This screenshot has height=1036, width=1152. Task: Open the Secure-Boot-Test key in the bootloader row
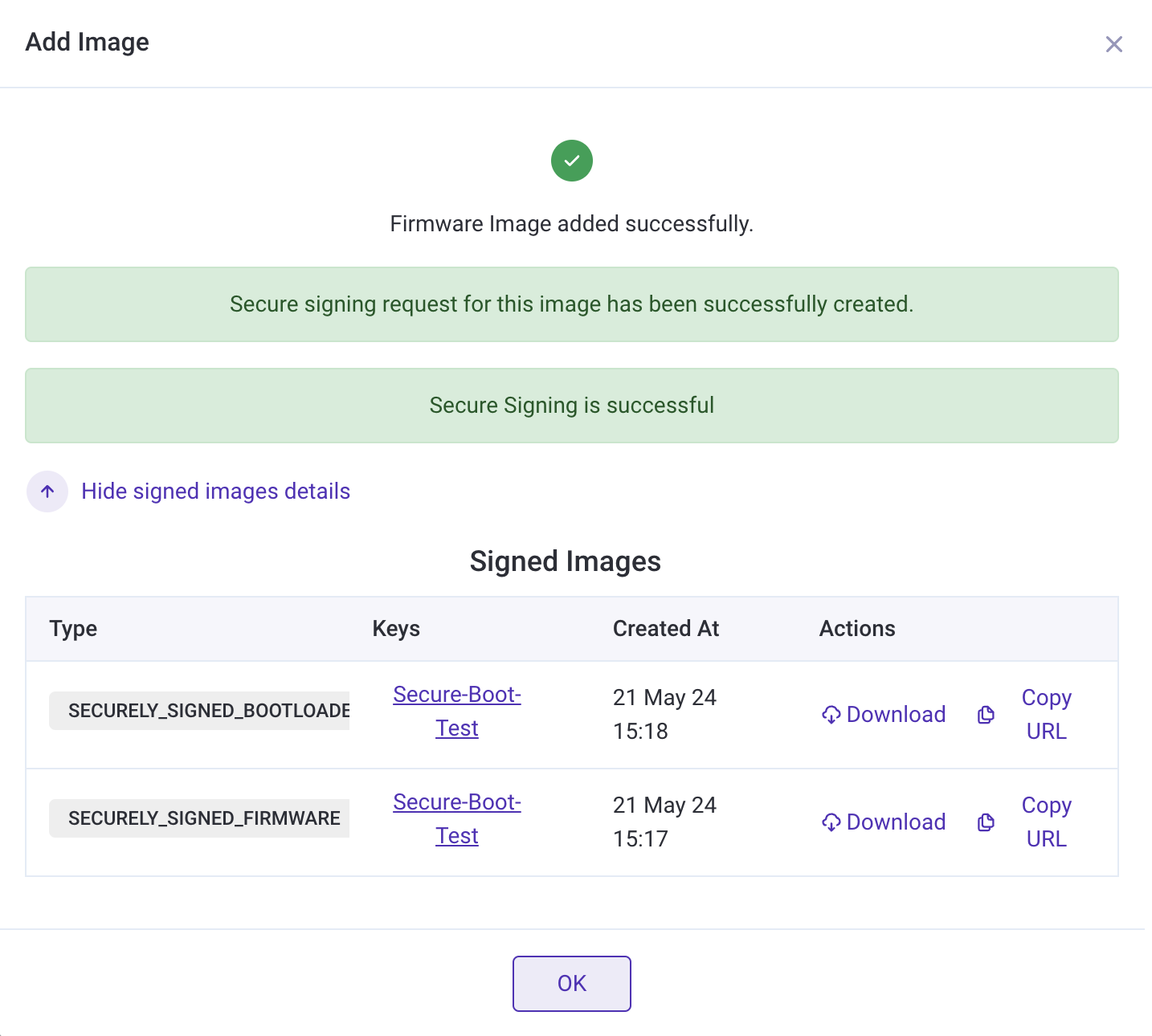point(457,711)
